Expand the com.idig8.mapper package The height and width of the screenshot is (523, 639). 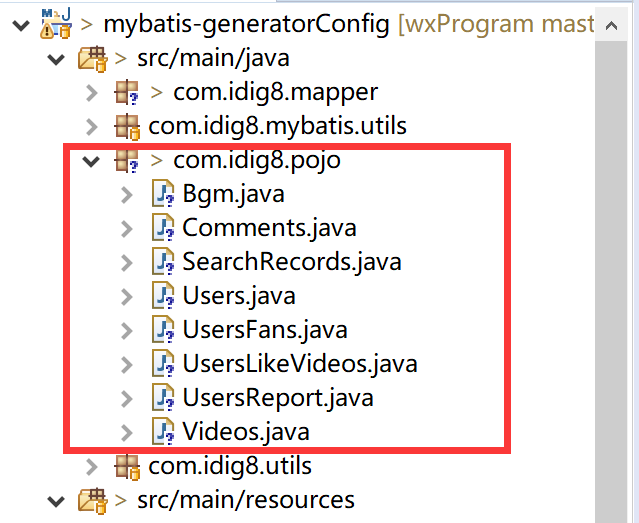click(x=92, y=93)
